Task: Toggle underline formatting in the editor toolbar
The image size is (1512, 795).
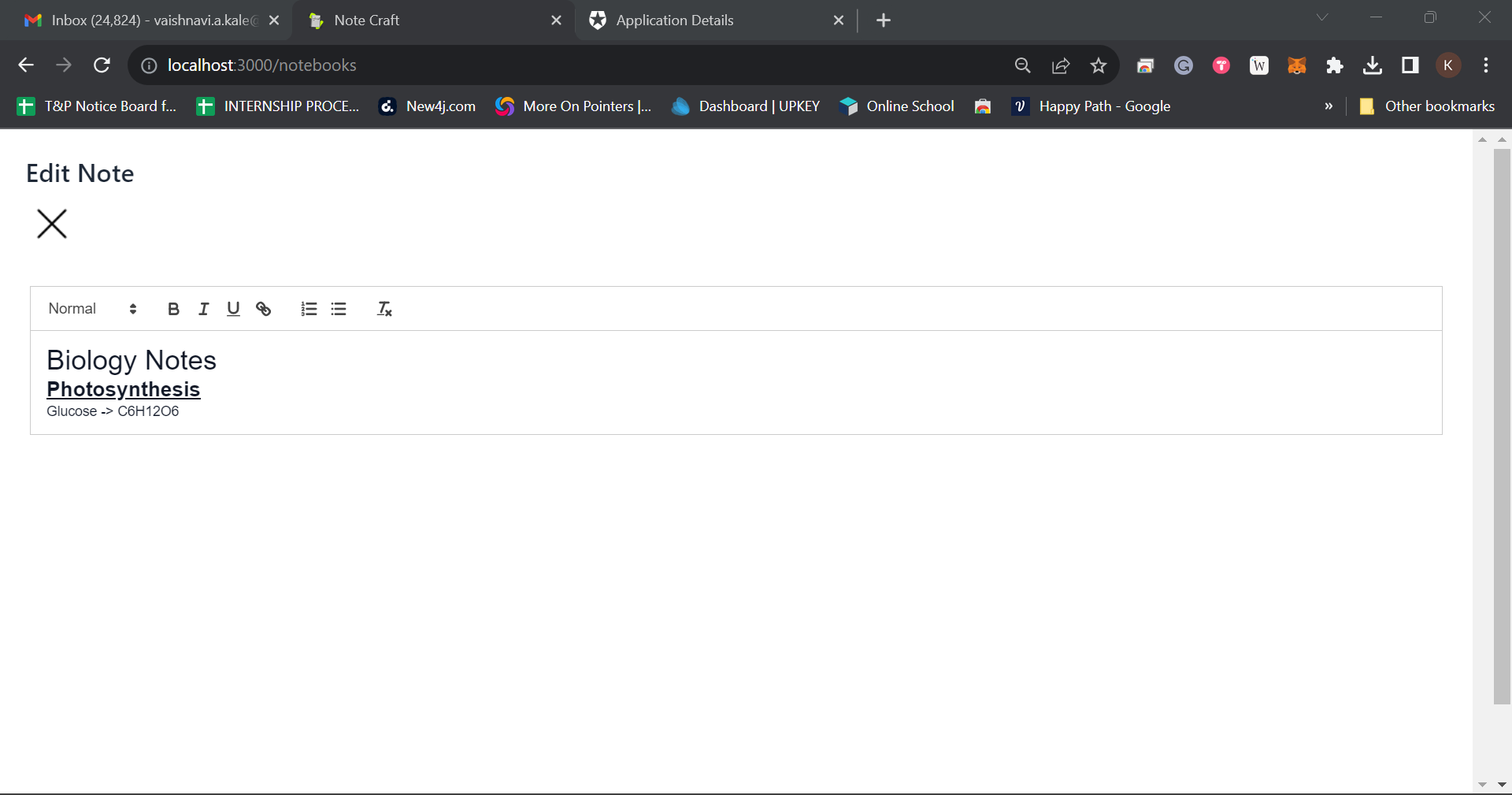Action: tap(233, 309)
